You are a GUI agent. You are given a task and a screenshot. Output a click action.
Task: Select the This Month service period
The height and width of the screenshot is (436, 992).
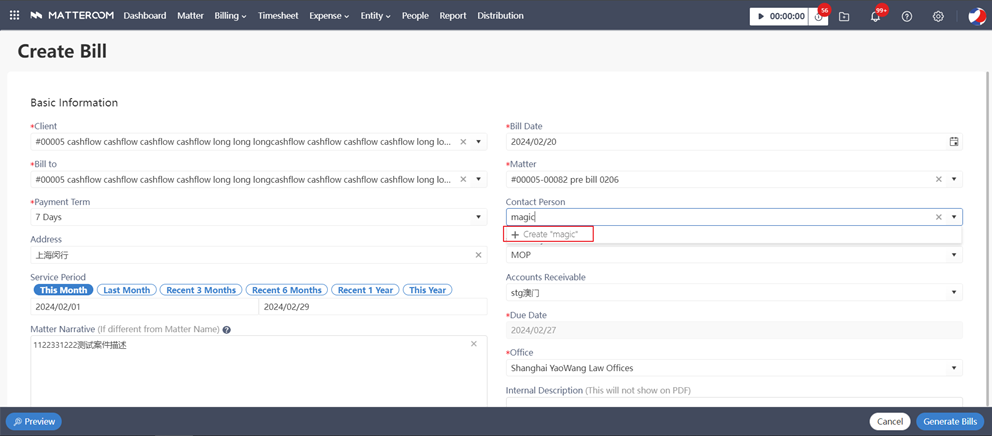pyautogui.click(x=64, y=290)
